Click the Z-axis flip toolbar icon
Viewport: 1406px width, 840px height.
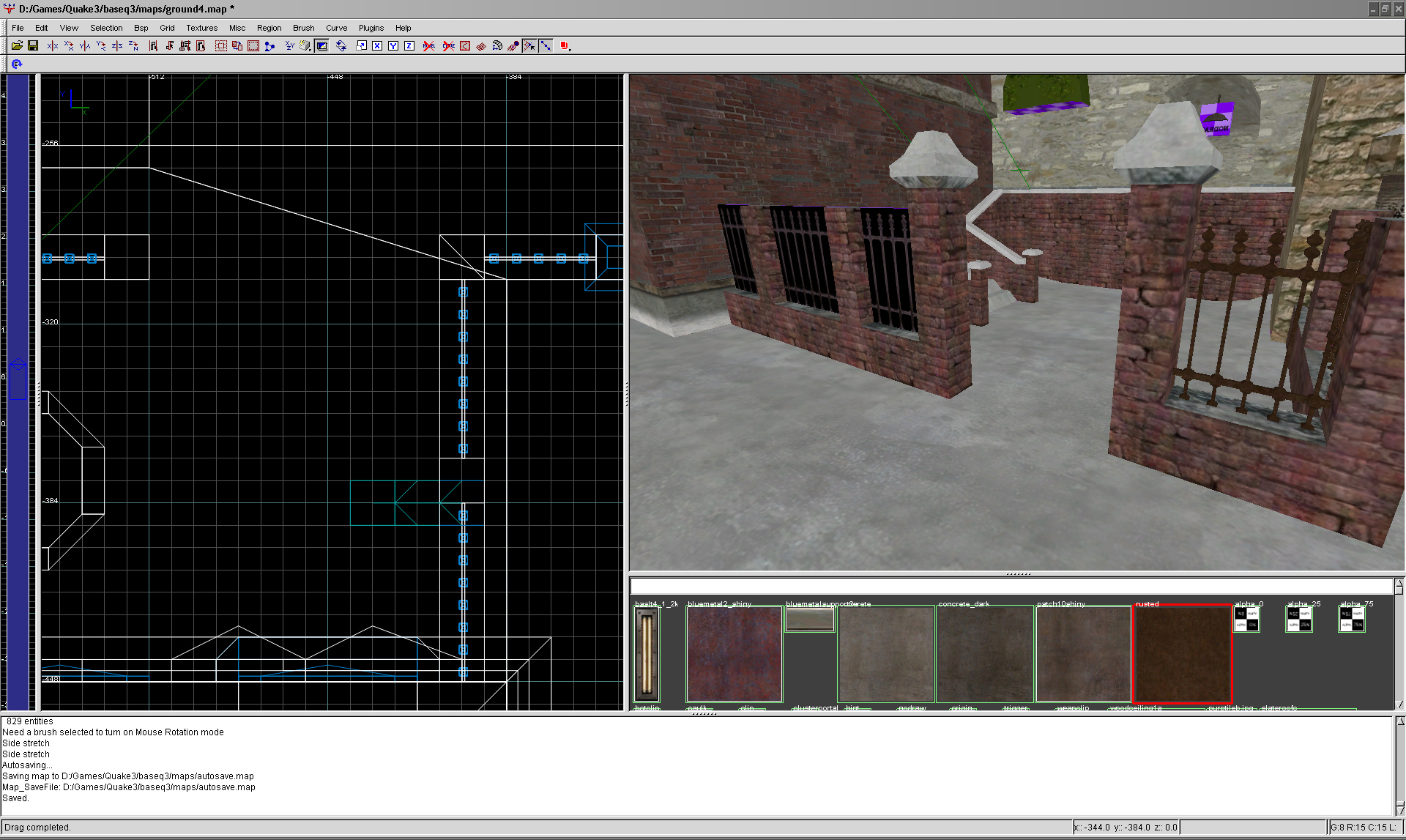pos(117,45)
